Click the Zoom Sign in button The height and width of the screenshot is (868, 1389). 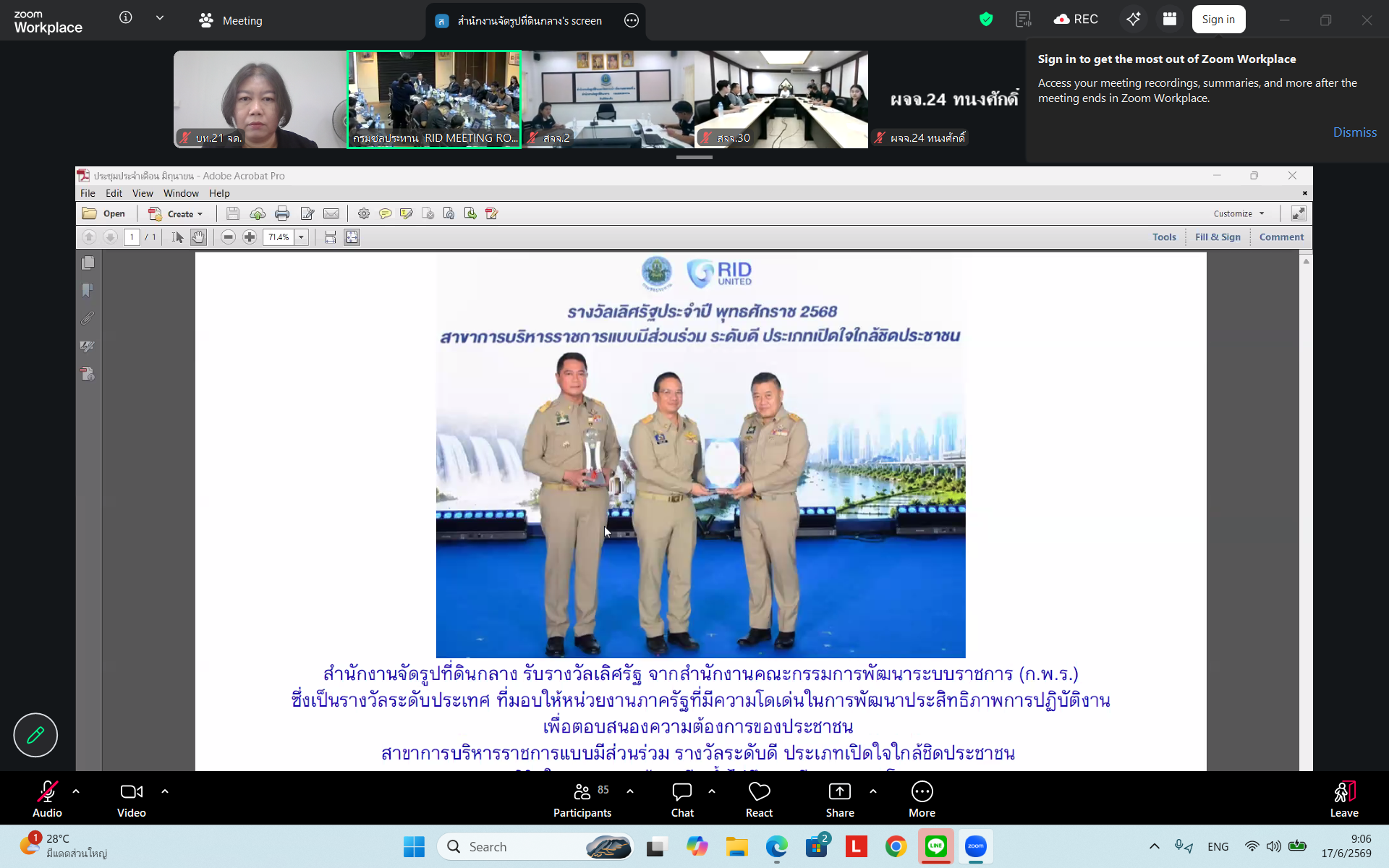point(1218,20)
